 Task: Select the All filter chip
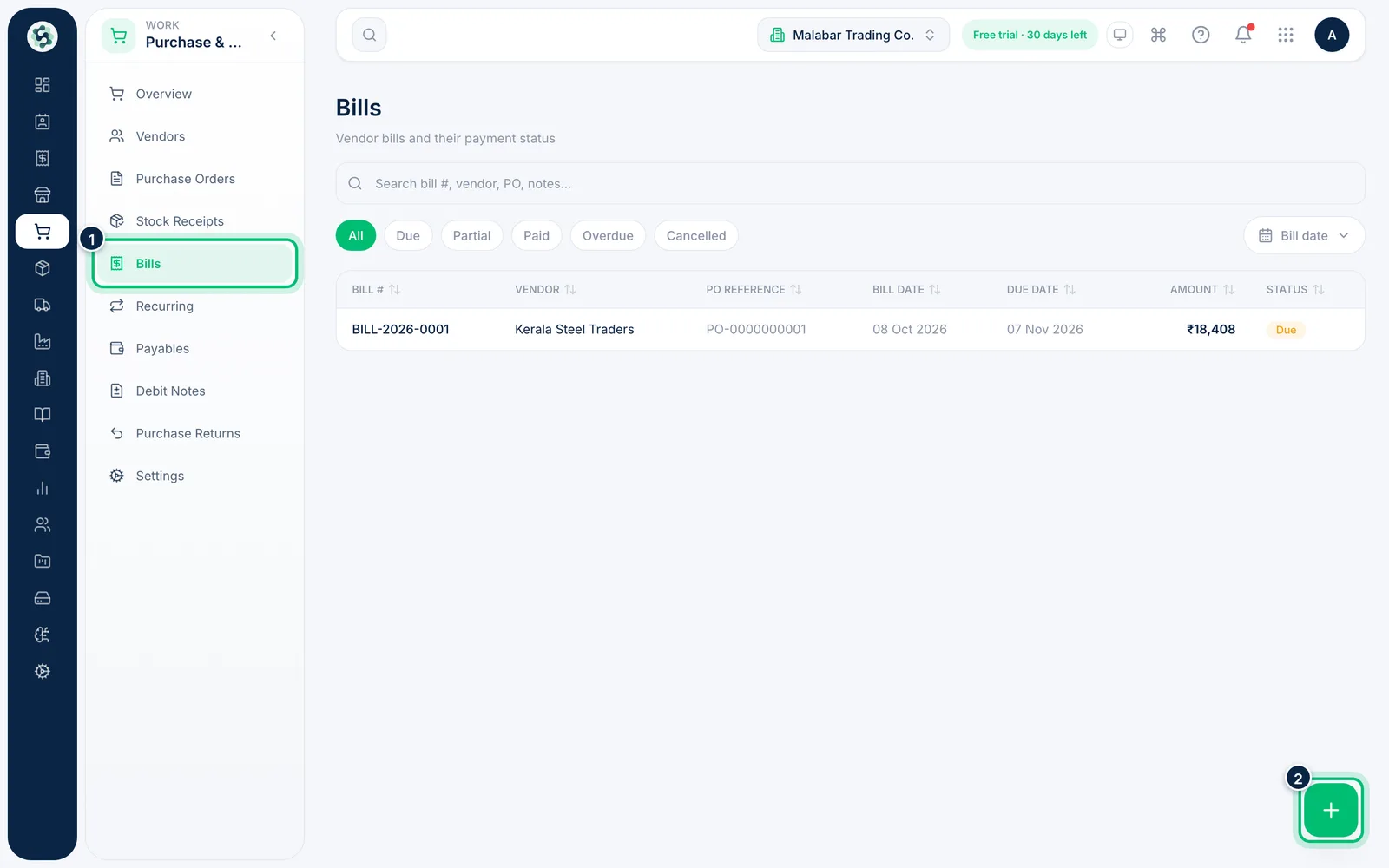click(x=356, y=235)
